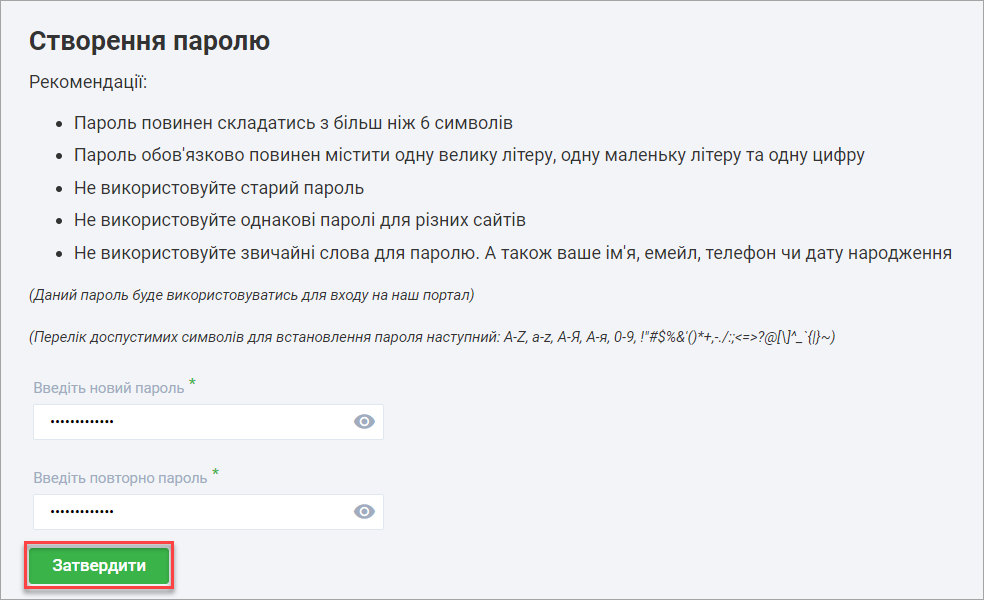Click the rule about identical passwords on sites

[299, 220]
